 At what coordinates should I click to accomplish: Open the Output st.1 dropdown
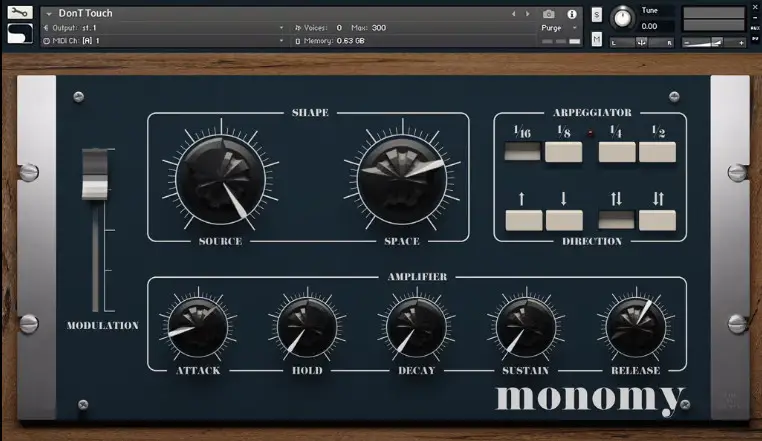(x=163, y=28)
